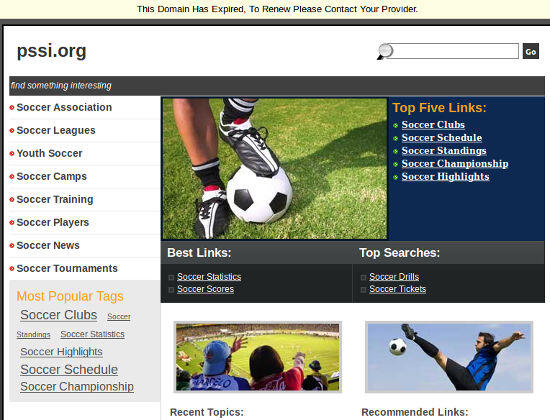Click inside the search text field
This screenshot has height=420, width=550.
click(455, 51)
